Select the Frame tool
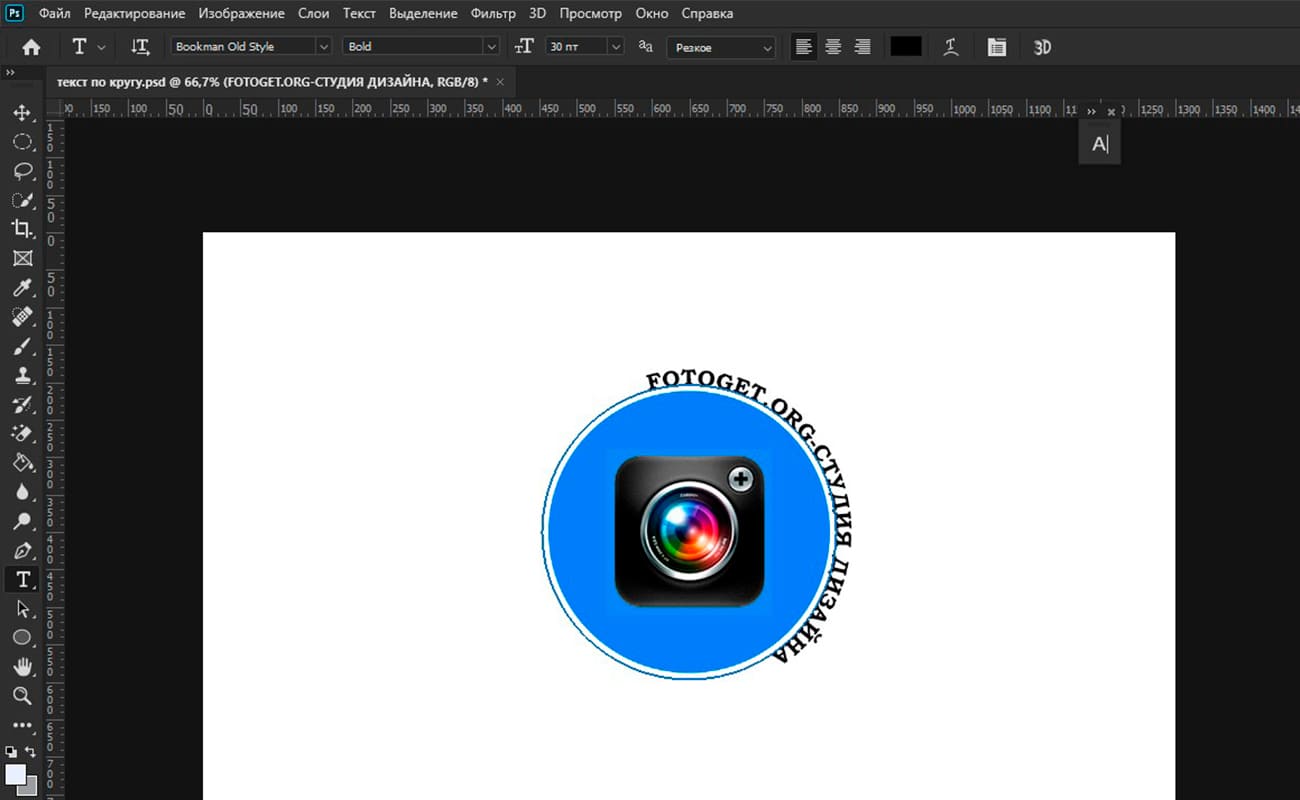Image resolution: width=1300 pixels, height=800 pixels. coord(22,258)
